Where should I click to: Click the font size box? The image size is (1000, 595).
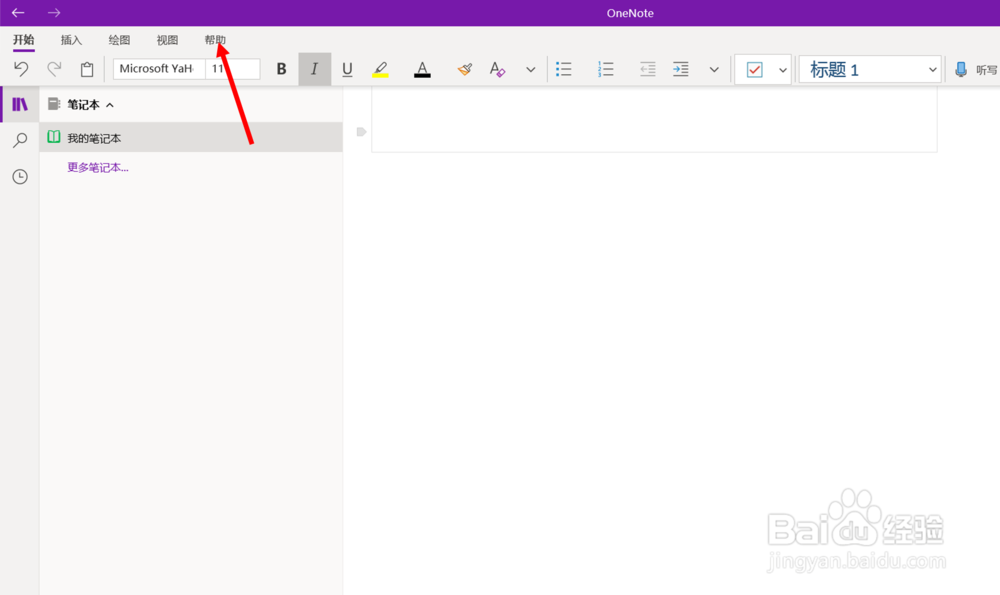click(x=233, y=69)
